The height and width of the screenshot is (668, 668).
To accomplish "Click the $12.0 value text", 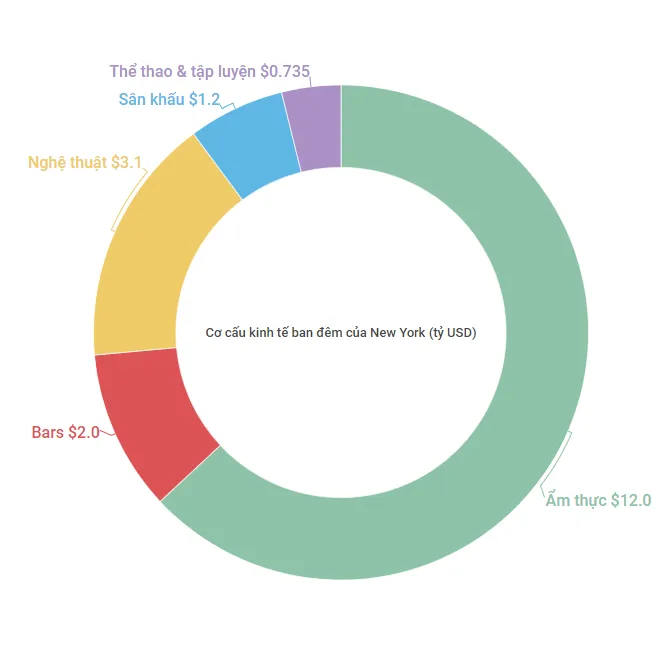I will [x=631, y=500].
